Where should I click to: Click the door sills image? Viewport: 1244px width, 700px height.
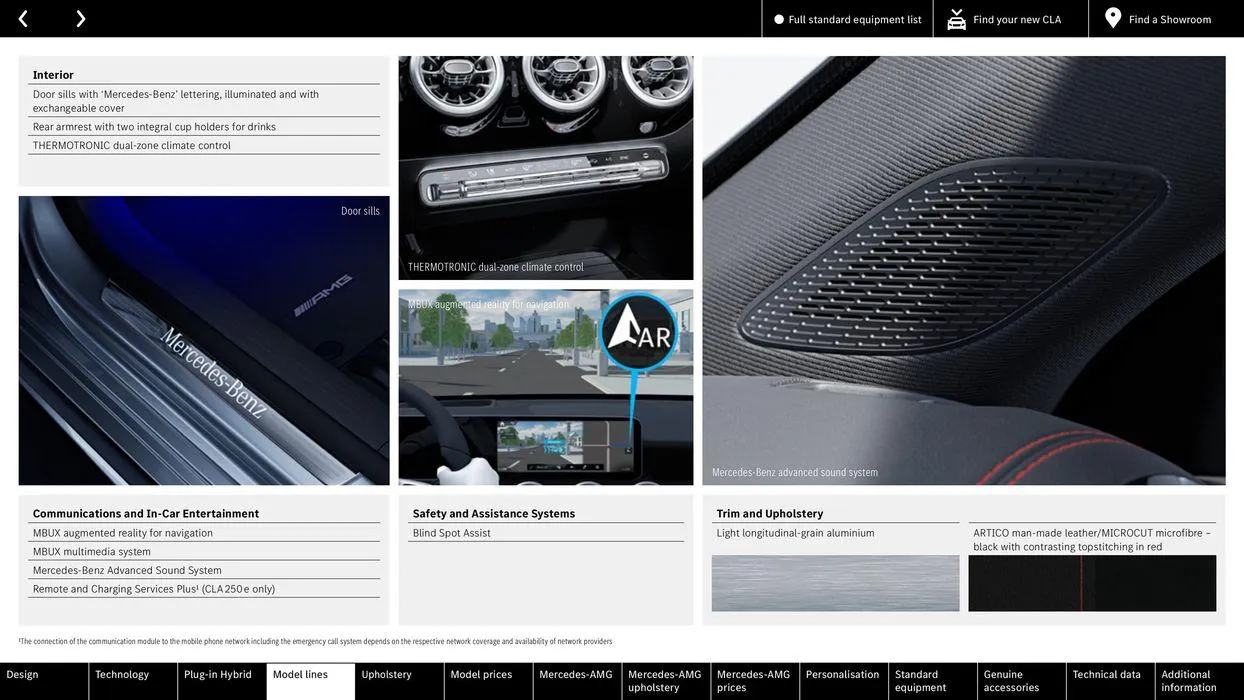(x=204, y=340)
